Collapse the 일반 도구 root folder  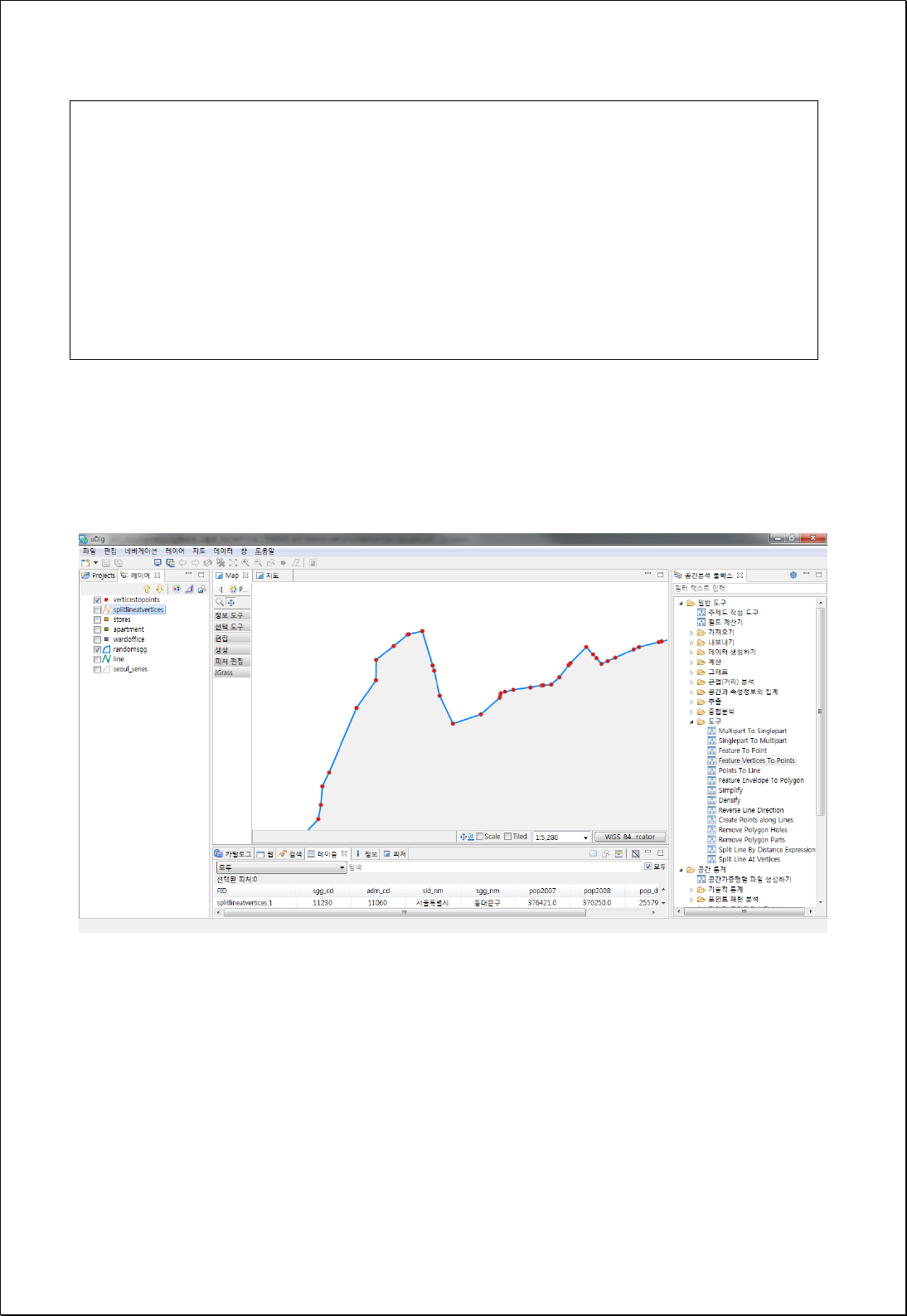(x=681, y=603)
